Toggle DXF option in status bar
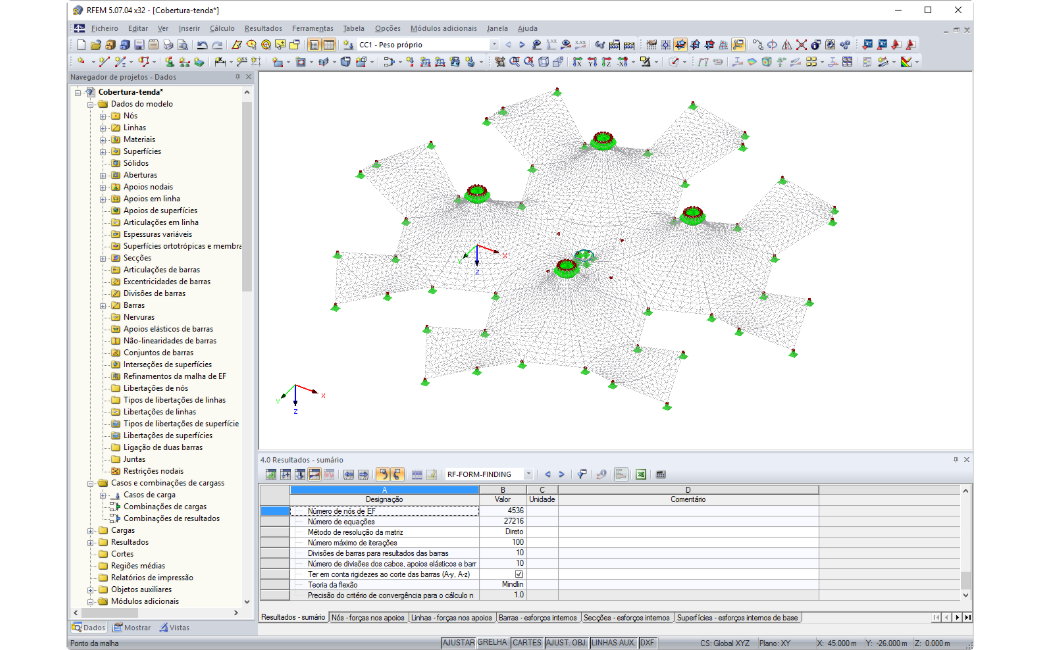1040x650 pixels. (x=647, y=643)
